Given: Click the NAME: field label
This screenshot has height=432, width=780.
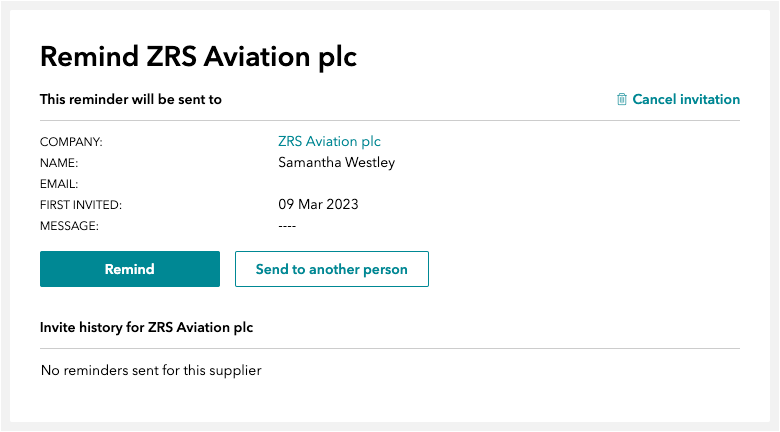Looking at the screenshot, I should tap(59, 163).
